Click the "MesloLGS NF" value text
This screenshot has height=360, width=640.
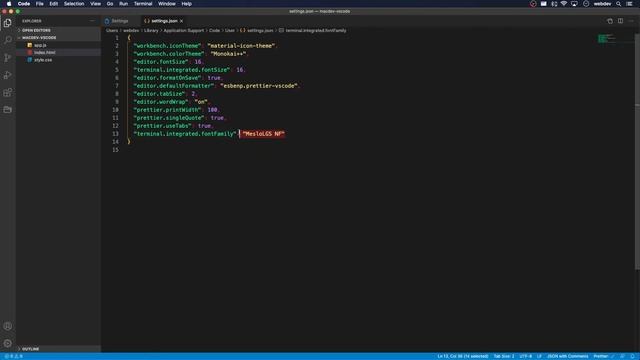(263, 134)
